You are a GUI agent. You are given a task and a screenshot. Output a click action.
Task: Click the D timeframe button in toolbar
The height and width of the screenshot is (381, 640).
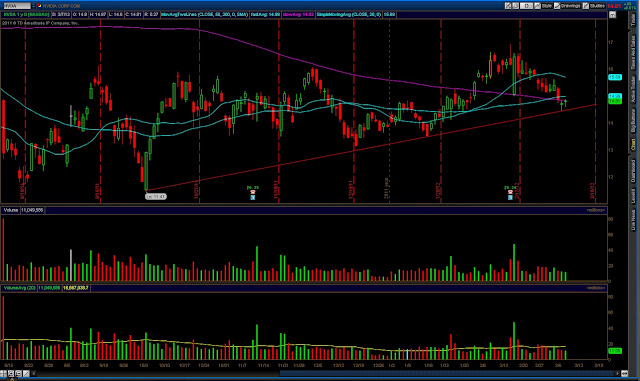pyautogui.click(x=527, y=6)
